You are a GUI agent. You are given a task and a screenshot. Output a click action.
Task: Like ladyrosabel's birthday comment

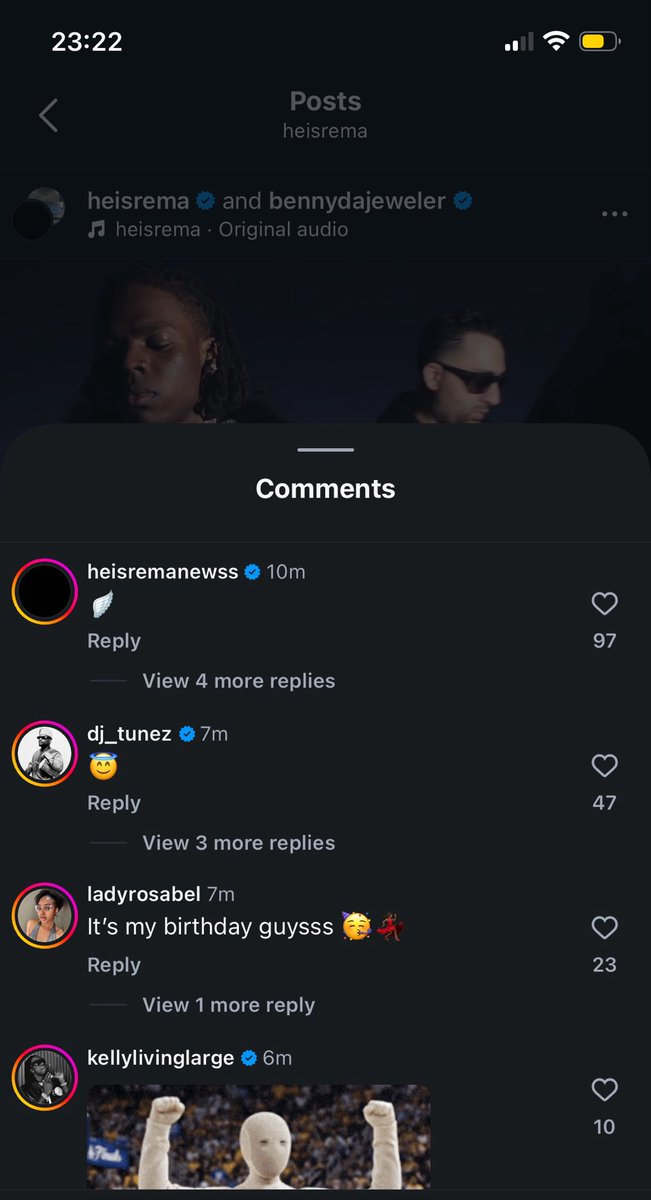(x=604, y=927)
